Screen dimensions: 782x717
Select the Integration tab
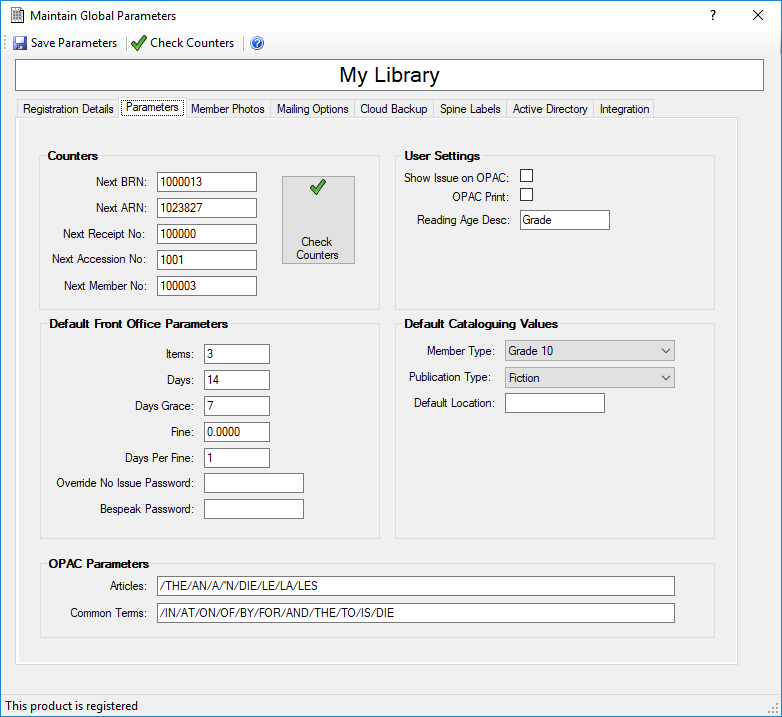[624, 109]
